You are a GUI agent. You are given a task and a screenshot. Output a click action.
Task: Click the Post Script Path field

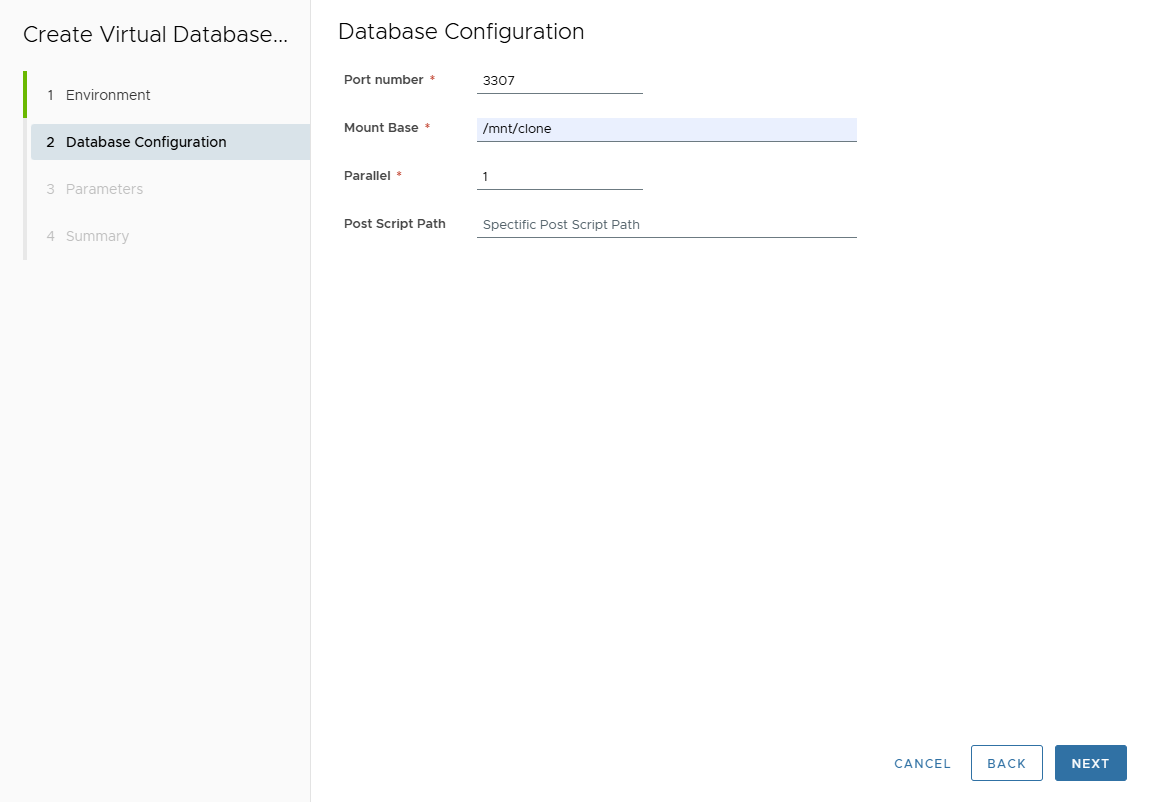665,224
